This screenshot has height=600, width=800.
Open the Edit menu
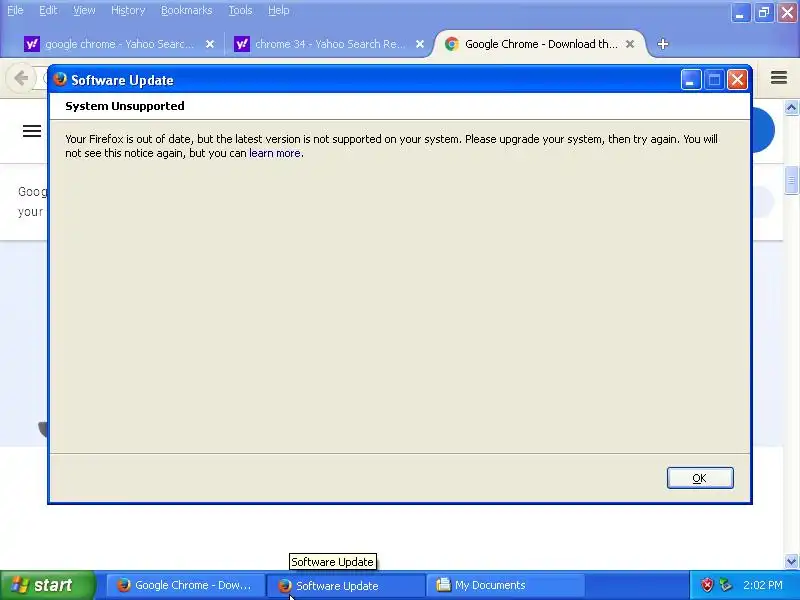tap(48, 10)
